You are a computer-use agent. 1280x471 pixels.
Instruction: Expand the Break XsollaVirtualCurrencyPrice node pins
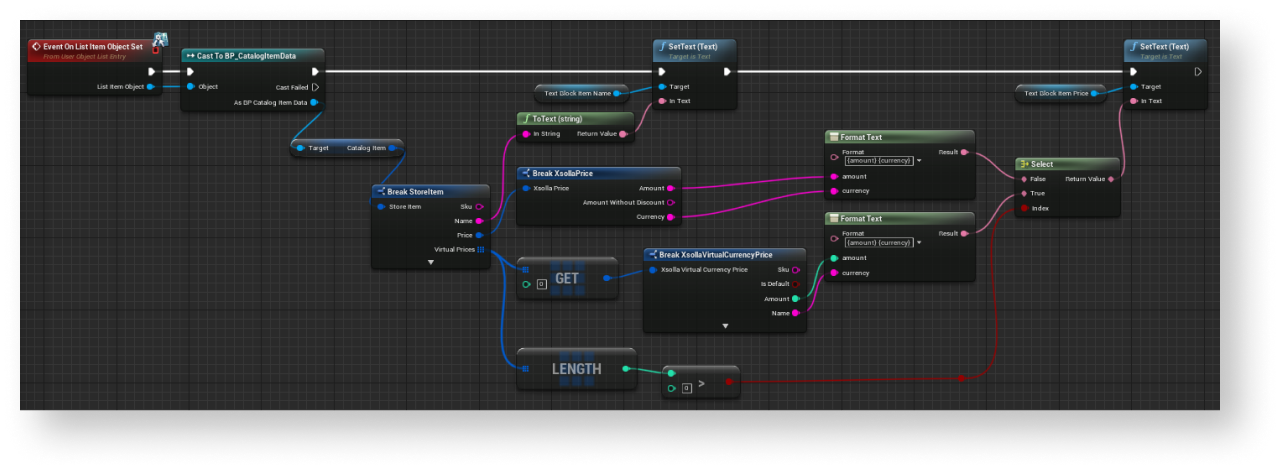tap(724, 325)
